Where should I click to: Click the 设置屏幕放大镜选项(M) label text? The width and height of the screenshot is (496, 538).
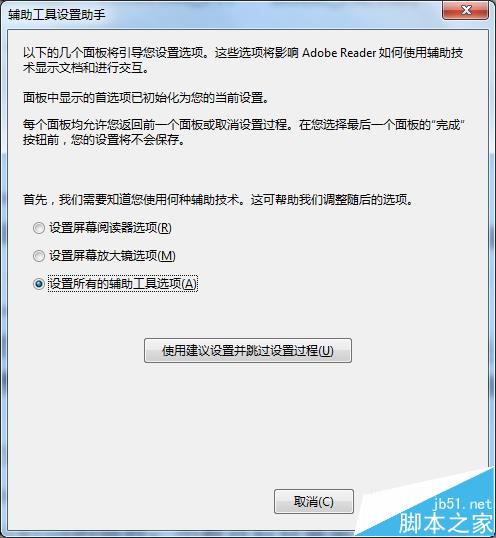(x=113, y=256)
